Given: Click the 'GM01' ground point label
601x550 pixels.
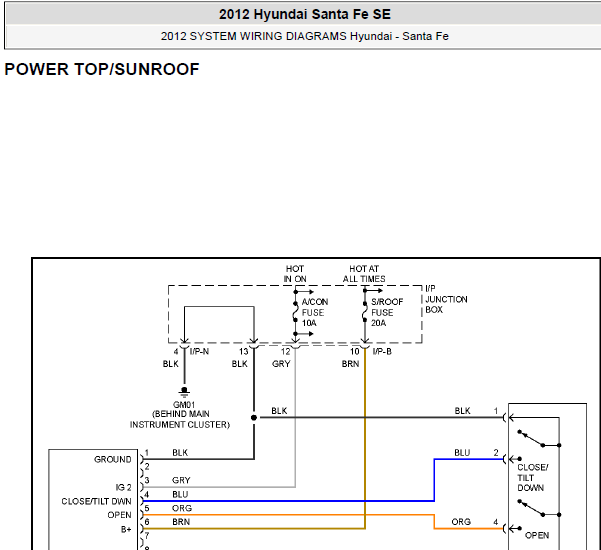Looking at the screenshot, I should pyautogui.click(x=184, y=405).
